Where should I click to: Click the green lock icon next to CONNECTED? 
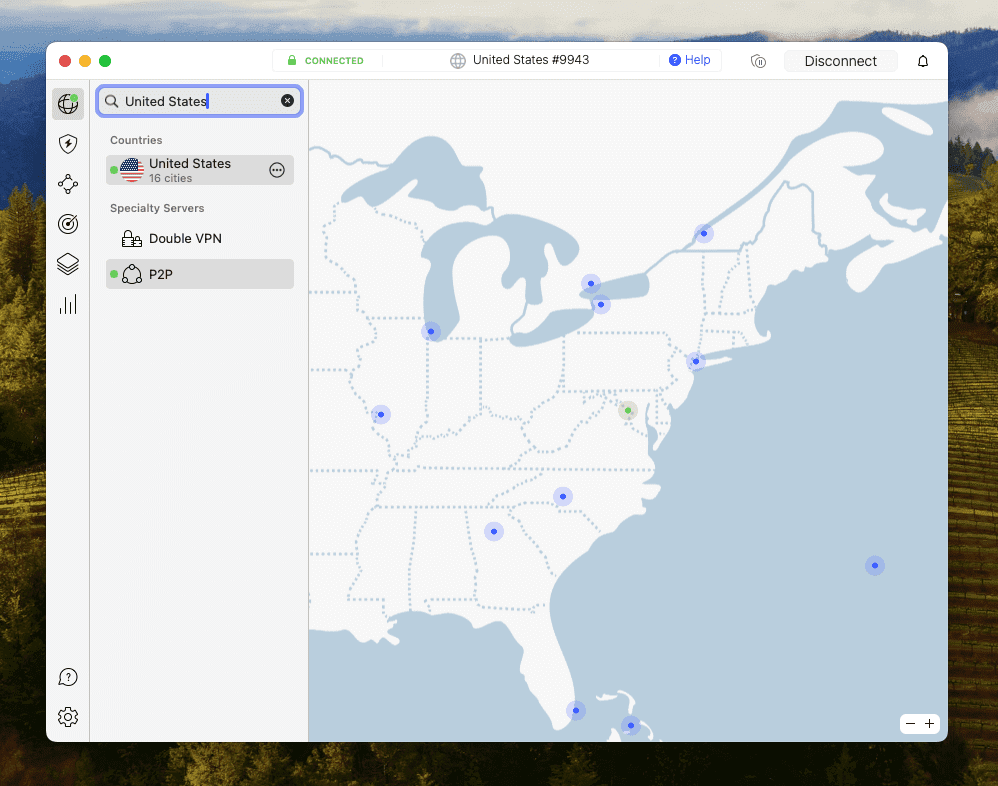click(x=292, y=60)
